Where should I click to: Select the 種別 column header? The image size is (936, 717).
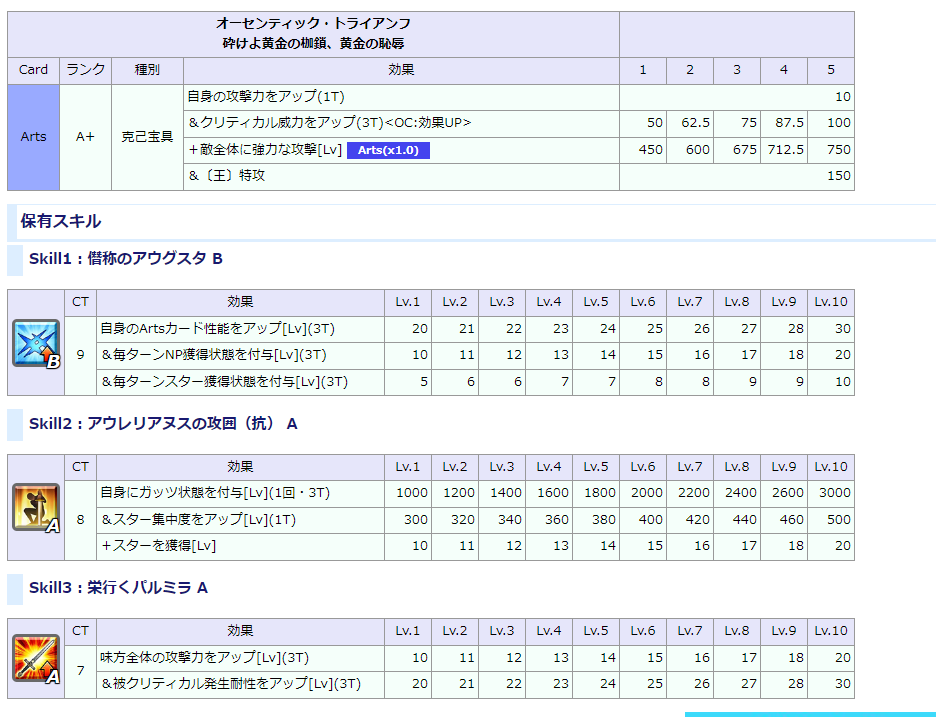pyautogui.click(x=147, y=70)
